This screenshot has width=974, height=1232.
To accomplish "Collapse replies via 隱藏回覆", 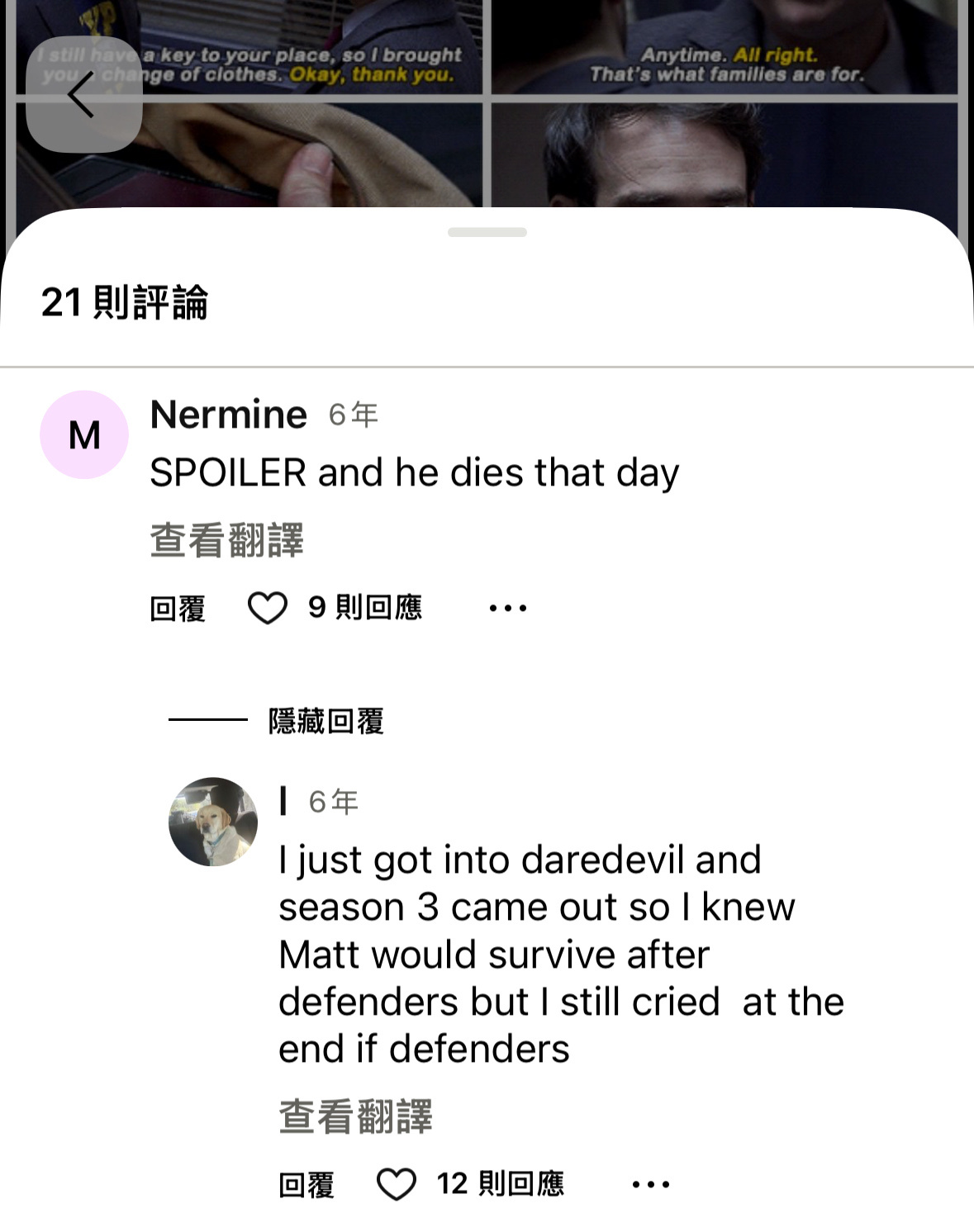I will [325, 721].
